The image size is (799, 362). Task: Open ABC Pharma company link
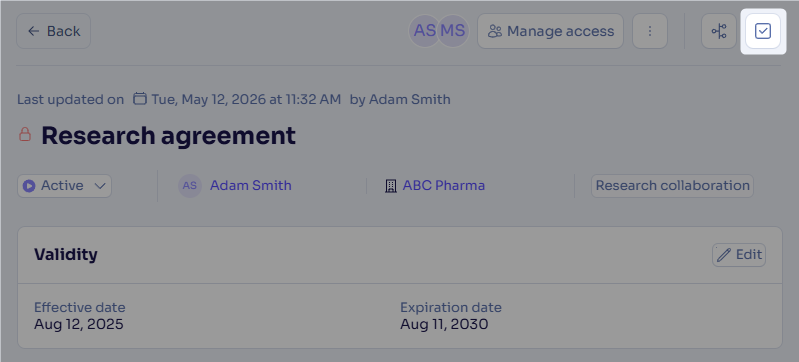pos(444,185)
